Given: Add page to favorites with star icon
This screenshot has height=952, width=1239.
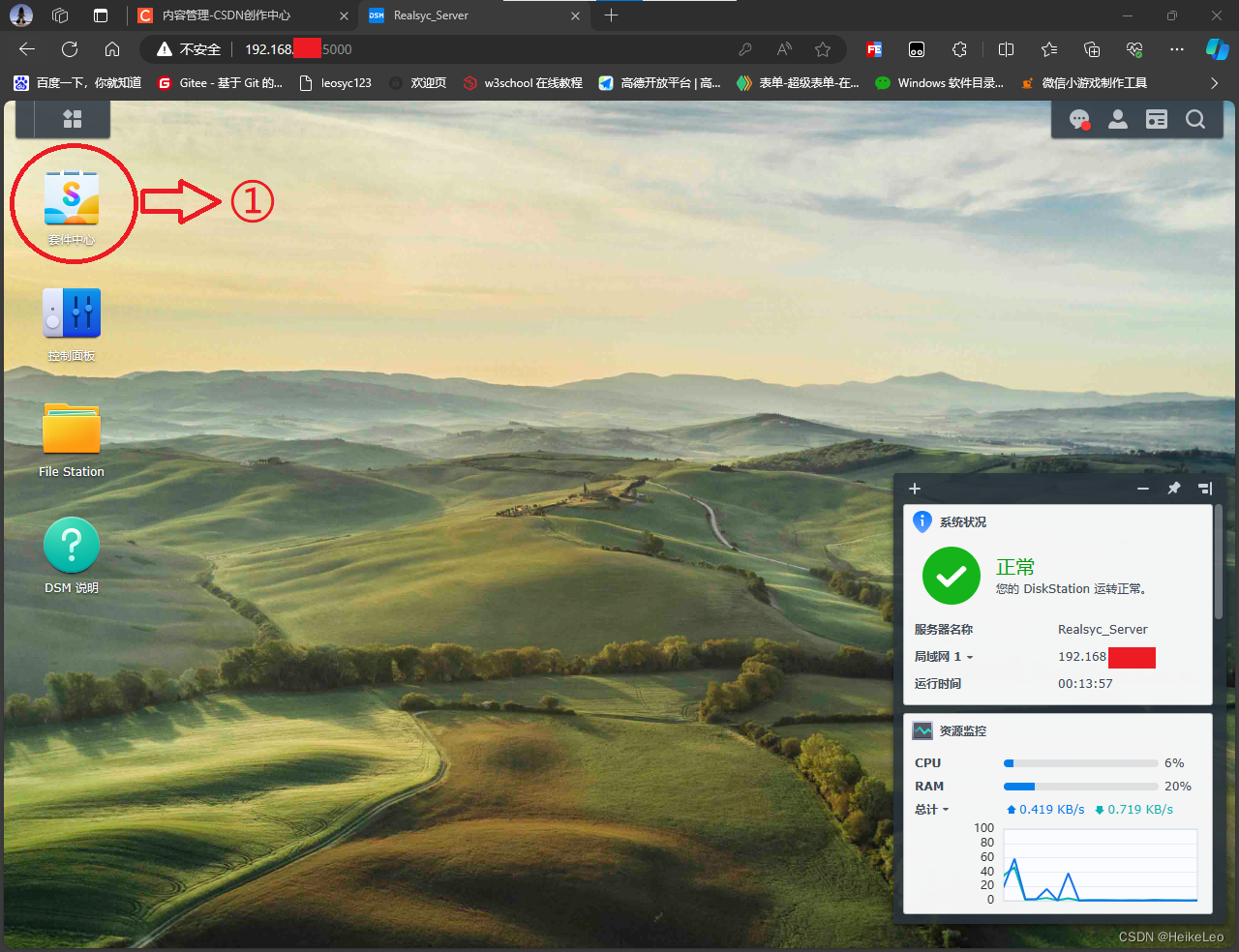Looking at the screenshot, I should [x=823, y=49].
